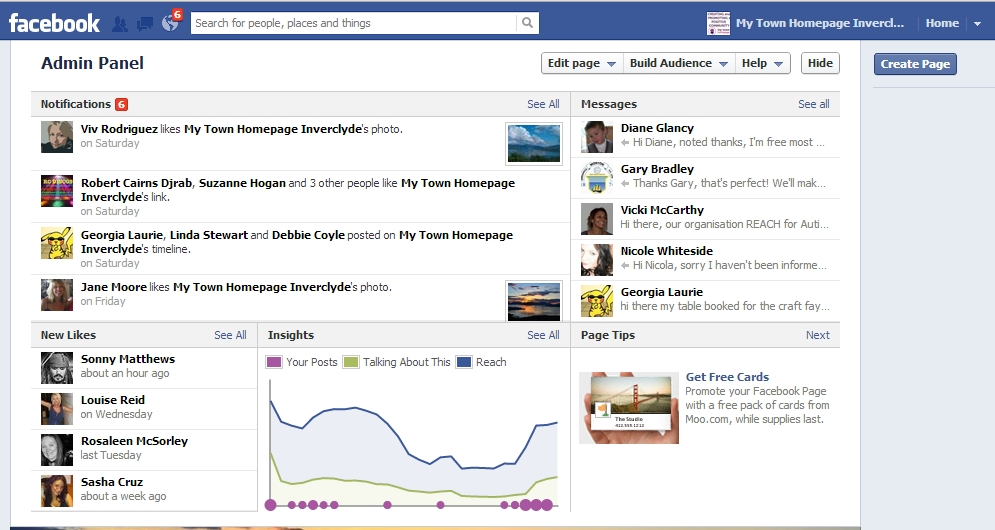Open Gary Bradley's message avatar

click(597, 178)
